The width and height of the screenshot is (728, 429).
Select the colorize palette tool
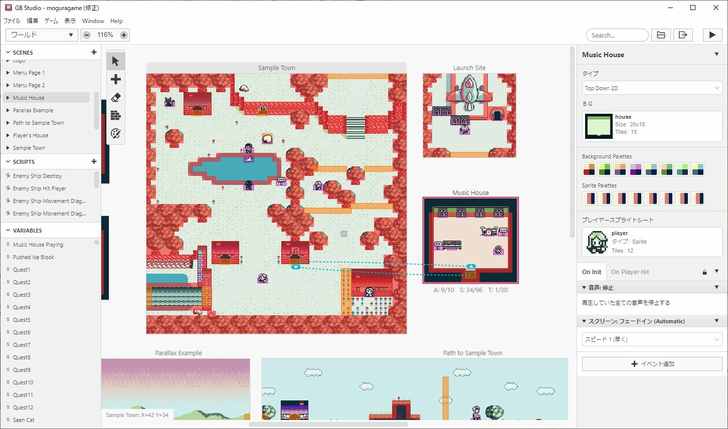(x=116, y=133)
